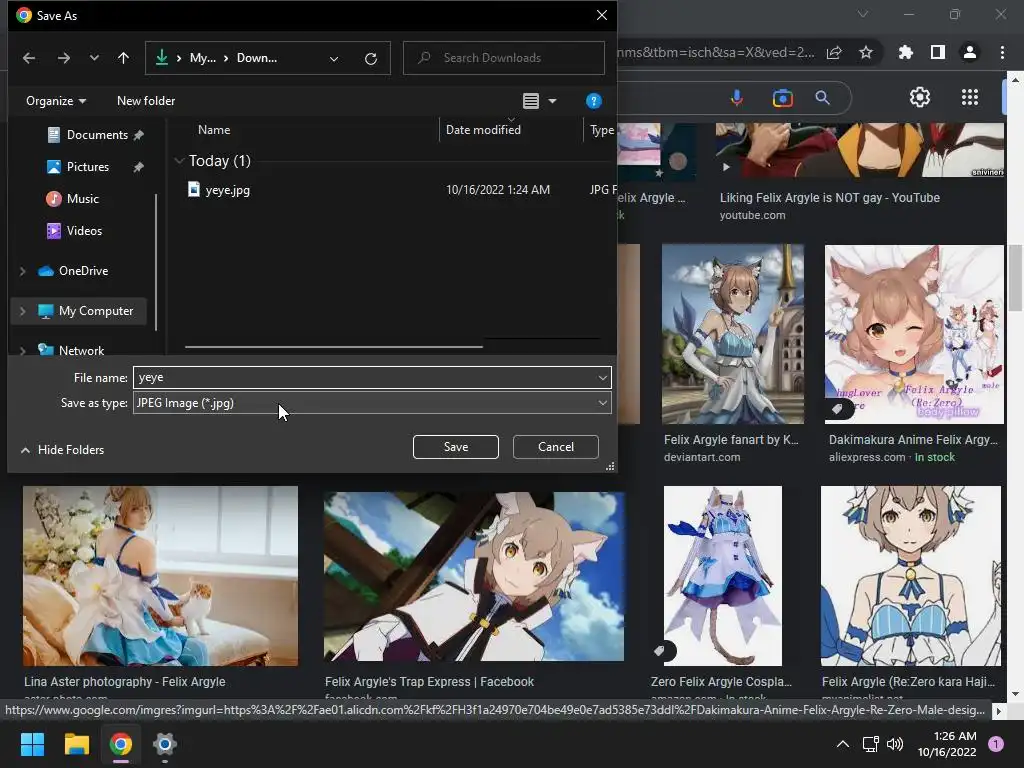Search by image camera icon
The image size is (1024, 768).
[782, 98]
